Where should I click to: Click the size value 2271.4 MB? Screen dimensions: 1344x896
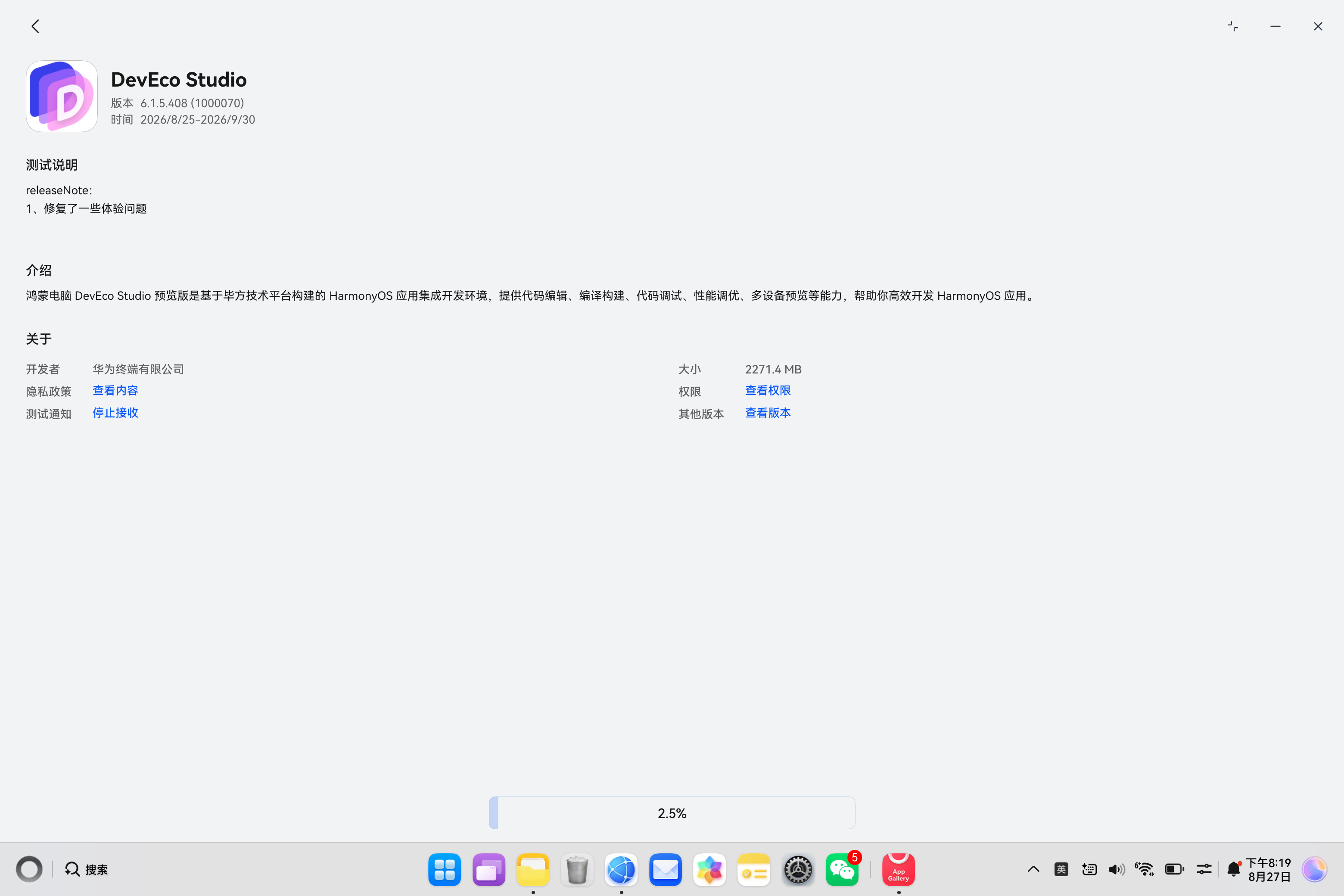click(x=773, y=369)
